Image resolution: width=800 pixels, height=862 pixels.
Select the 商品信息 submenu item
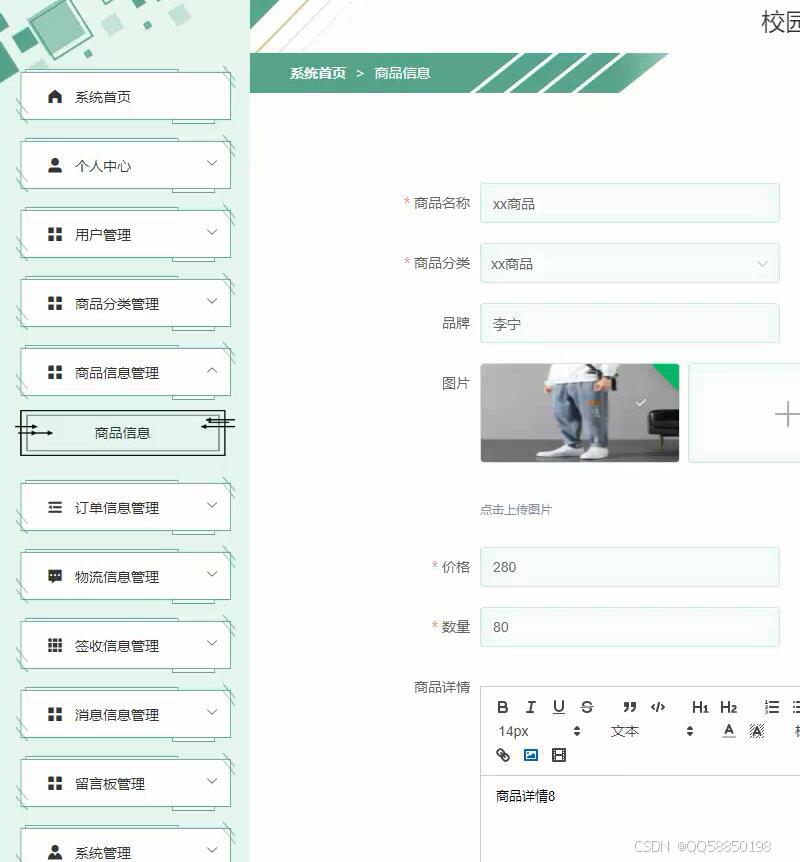tap(123, 433)
